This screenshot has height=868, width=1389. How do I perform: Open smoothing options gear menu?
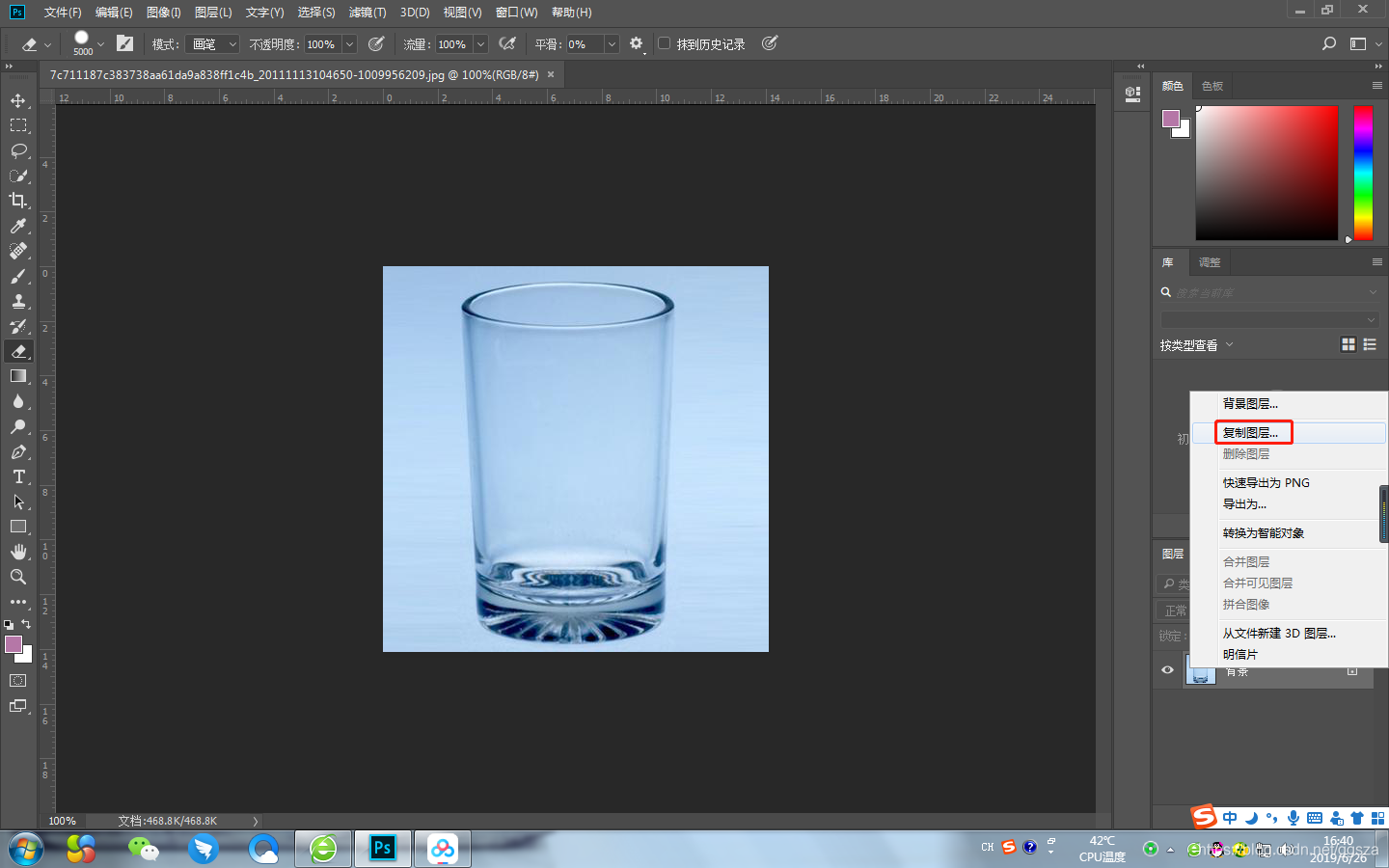[637, 43]
